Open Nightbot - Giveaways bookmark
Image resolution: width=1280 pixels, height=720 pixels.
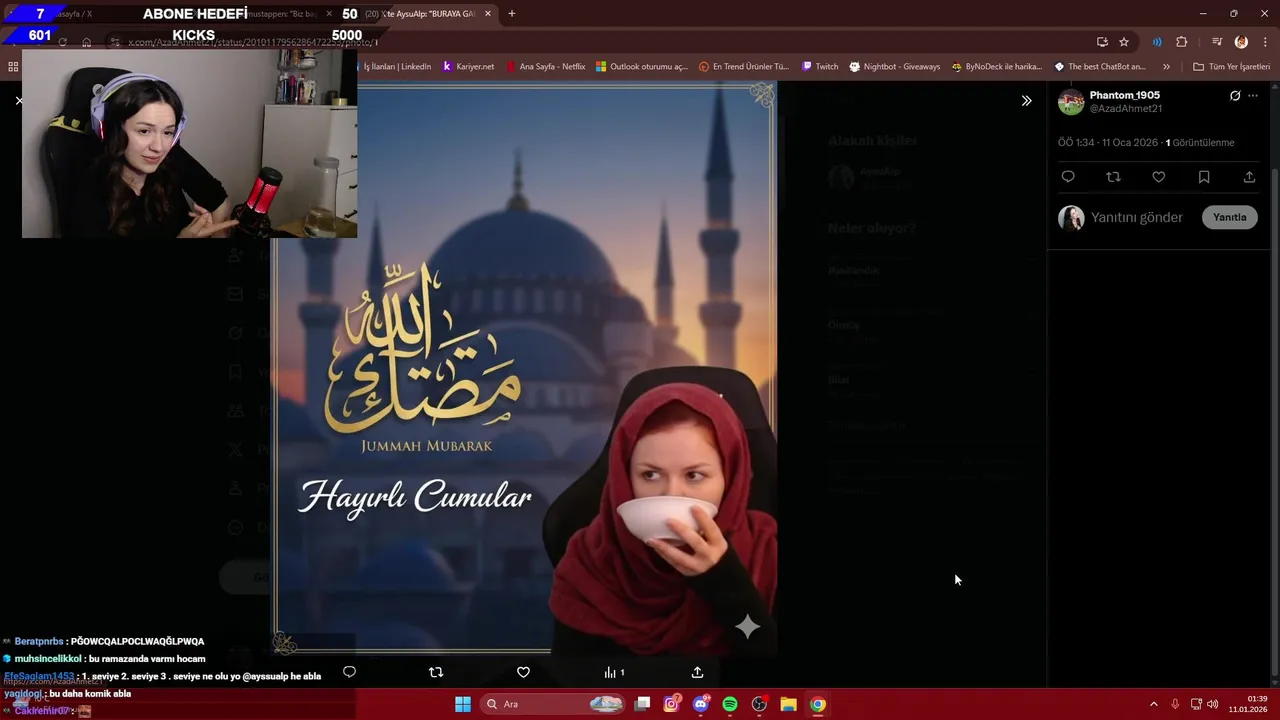895,67
